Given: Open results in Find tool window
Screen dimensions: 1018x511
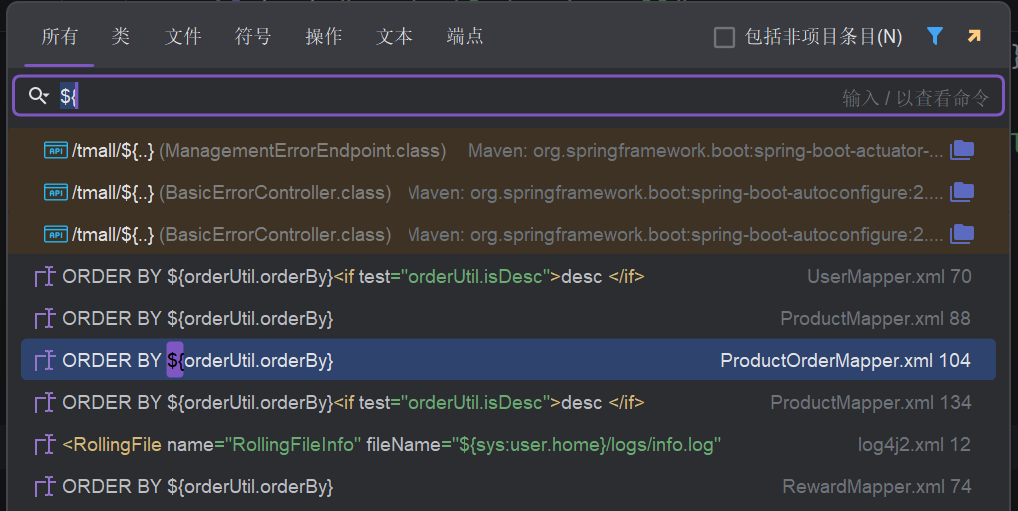Looking at the screenshot, I should [x=974, y=37].
